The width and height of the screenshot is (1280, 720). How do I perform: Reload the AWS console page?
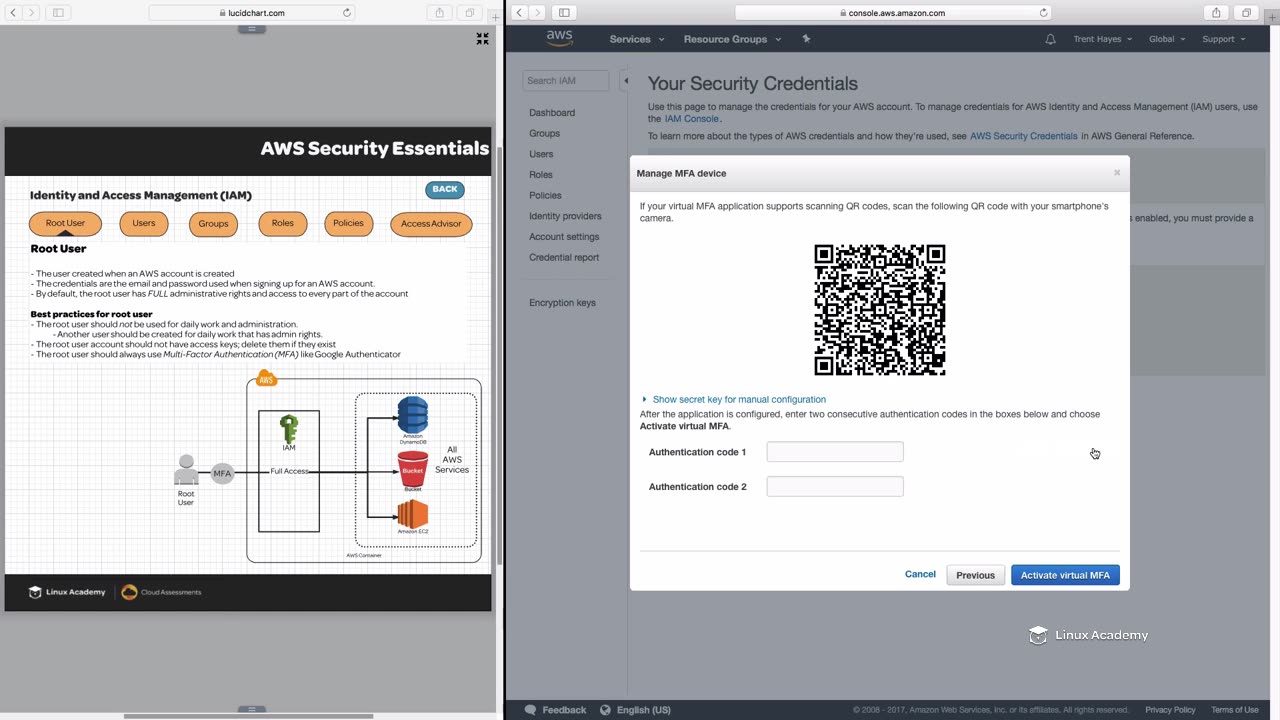click(x=1043, y=13)
